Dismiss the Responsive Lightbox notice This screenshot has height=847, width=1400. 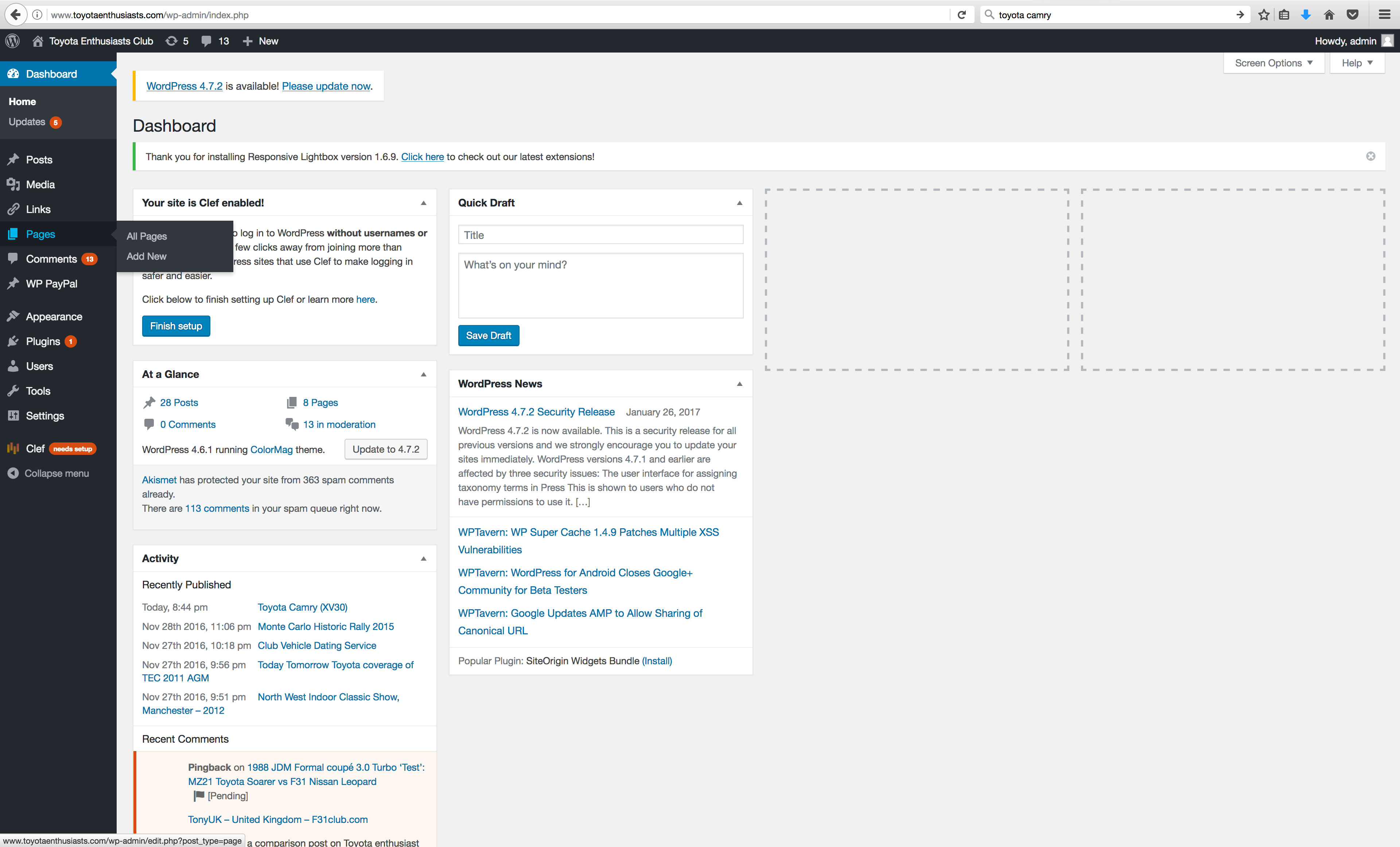pos(1370,156)
